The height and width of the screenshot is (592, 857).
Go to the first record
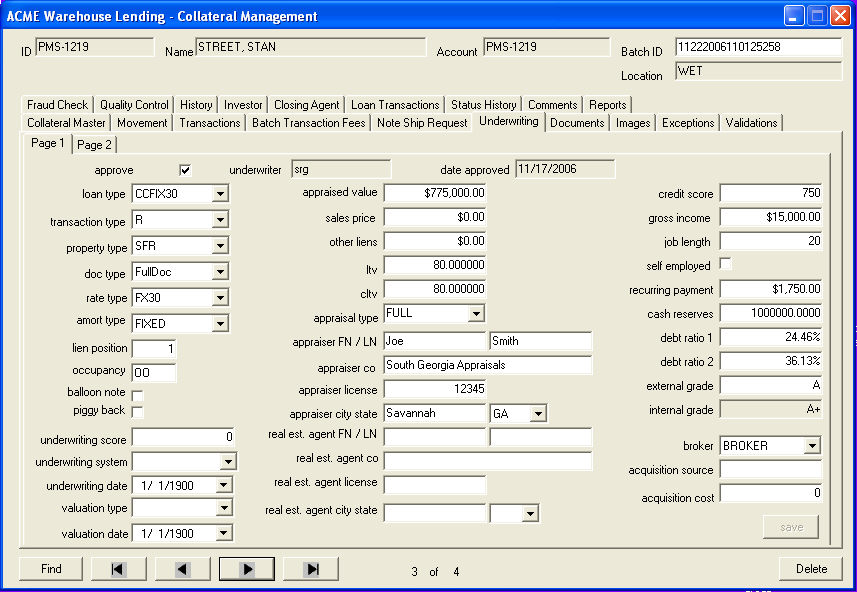point(118,569)
